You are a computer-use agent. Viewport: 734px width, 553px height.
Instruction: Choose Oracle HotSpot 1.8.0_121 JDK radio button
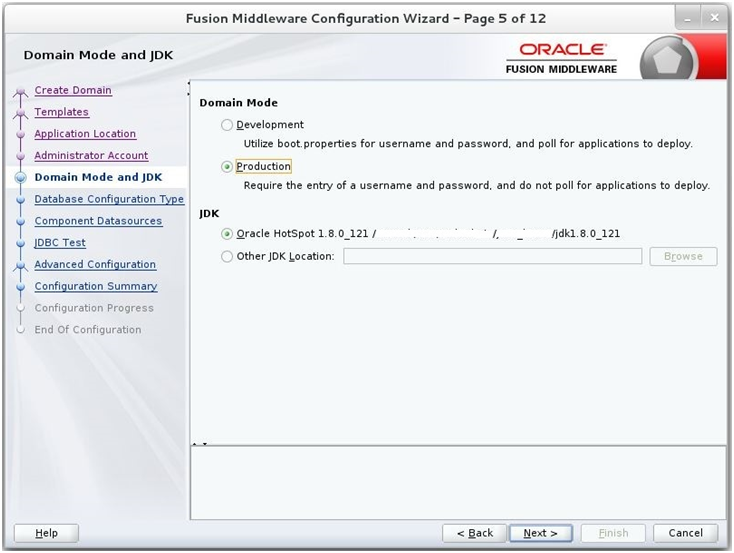point(227,234)
